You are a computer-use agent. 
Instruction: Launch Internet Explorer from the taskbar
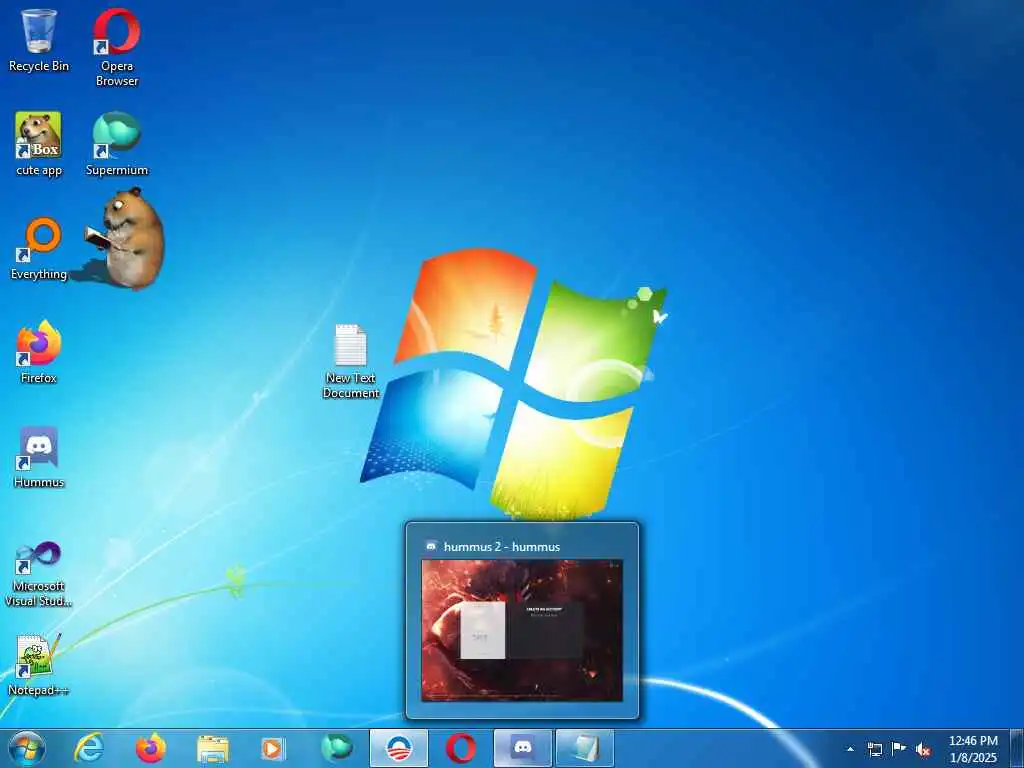(89, 748)
